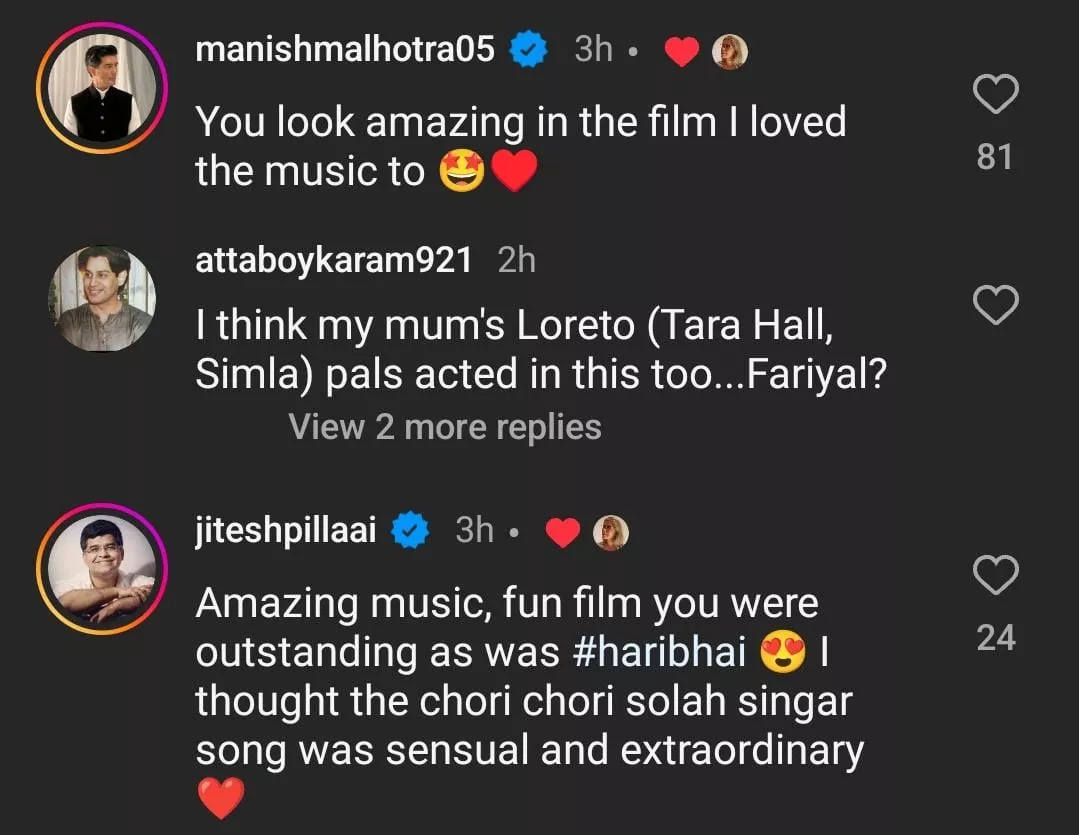Click verified badge beside jiteshpillaai

[409, 531]
